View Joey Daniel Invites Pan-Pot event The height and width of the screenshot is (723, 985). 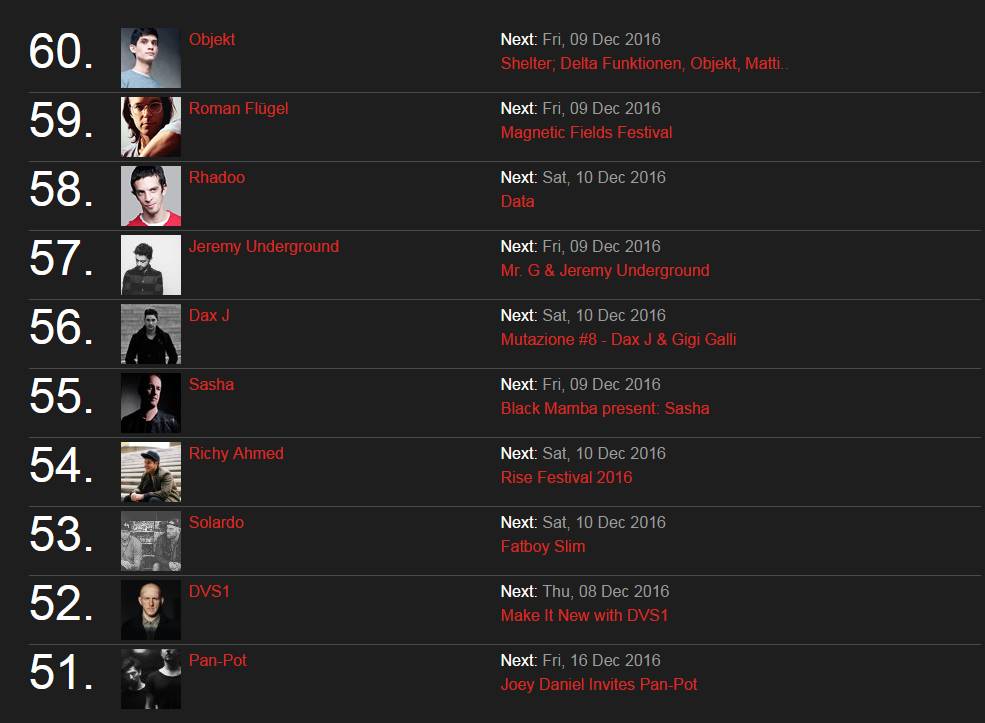tap(599, 685)
